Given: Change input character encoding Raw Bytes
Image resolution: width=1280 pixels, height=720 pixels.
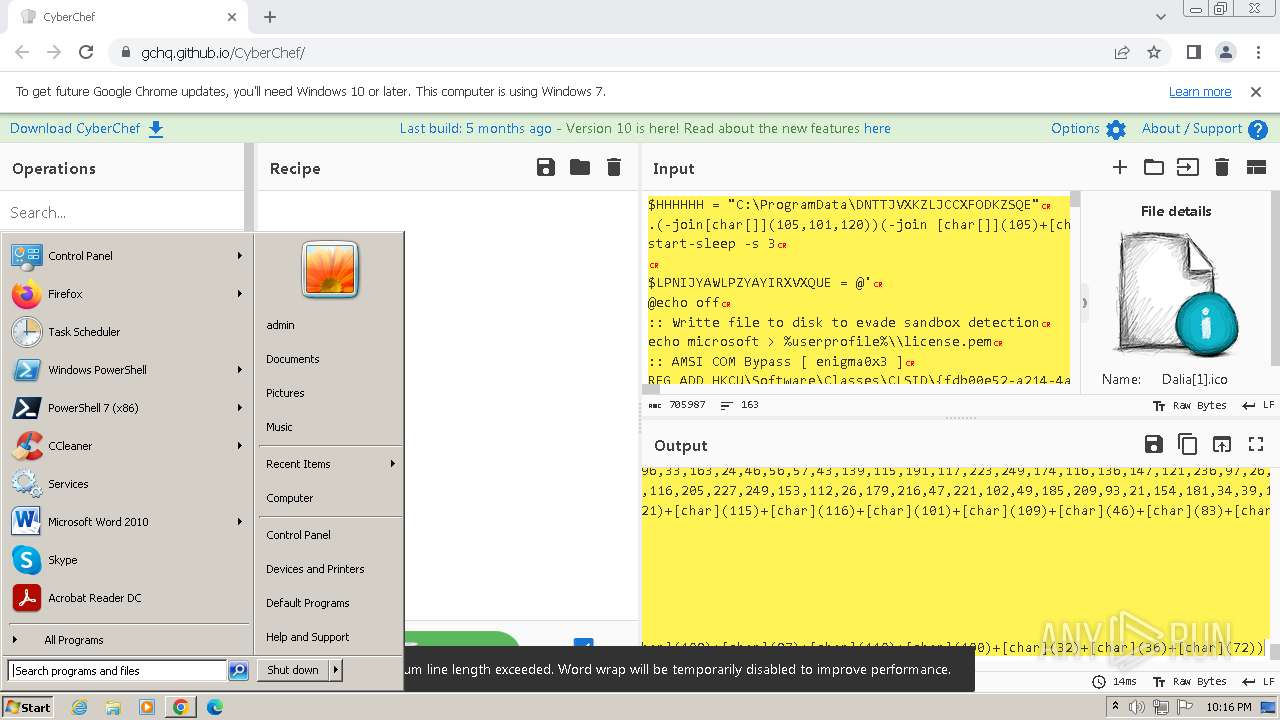Looking at the screenshot, I should point(1189,406).
